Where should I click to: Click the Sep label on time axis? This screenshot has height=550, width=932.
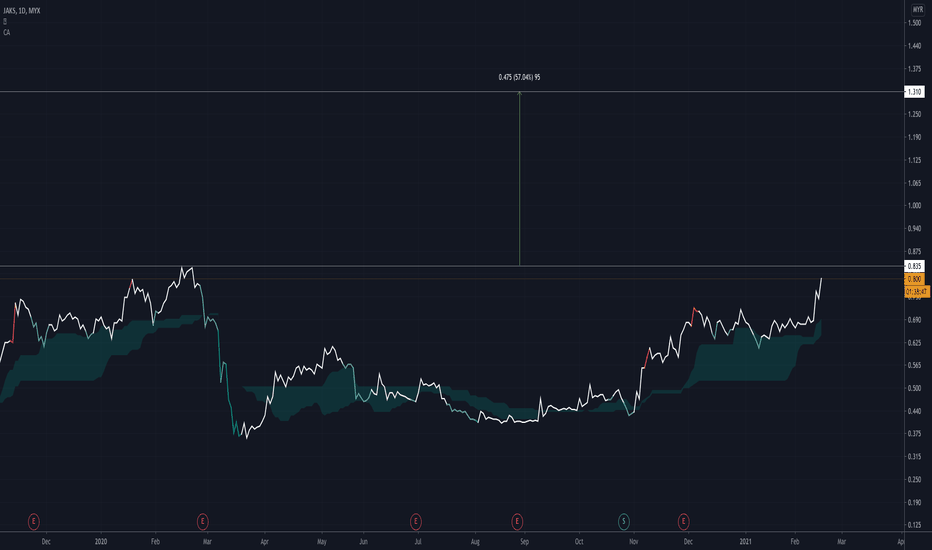point(524,542)
